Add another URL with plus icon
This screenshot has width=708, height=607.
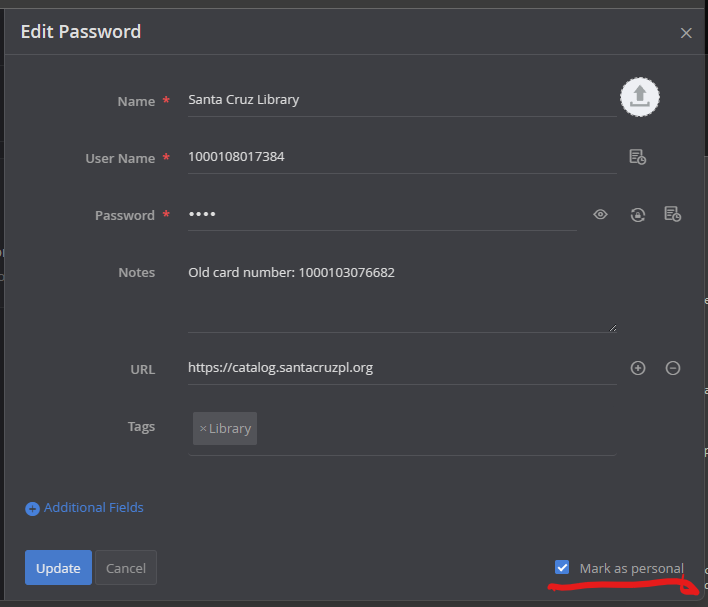pos(638,368)
